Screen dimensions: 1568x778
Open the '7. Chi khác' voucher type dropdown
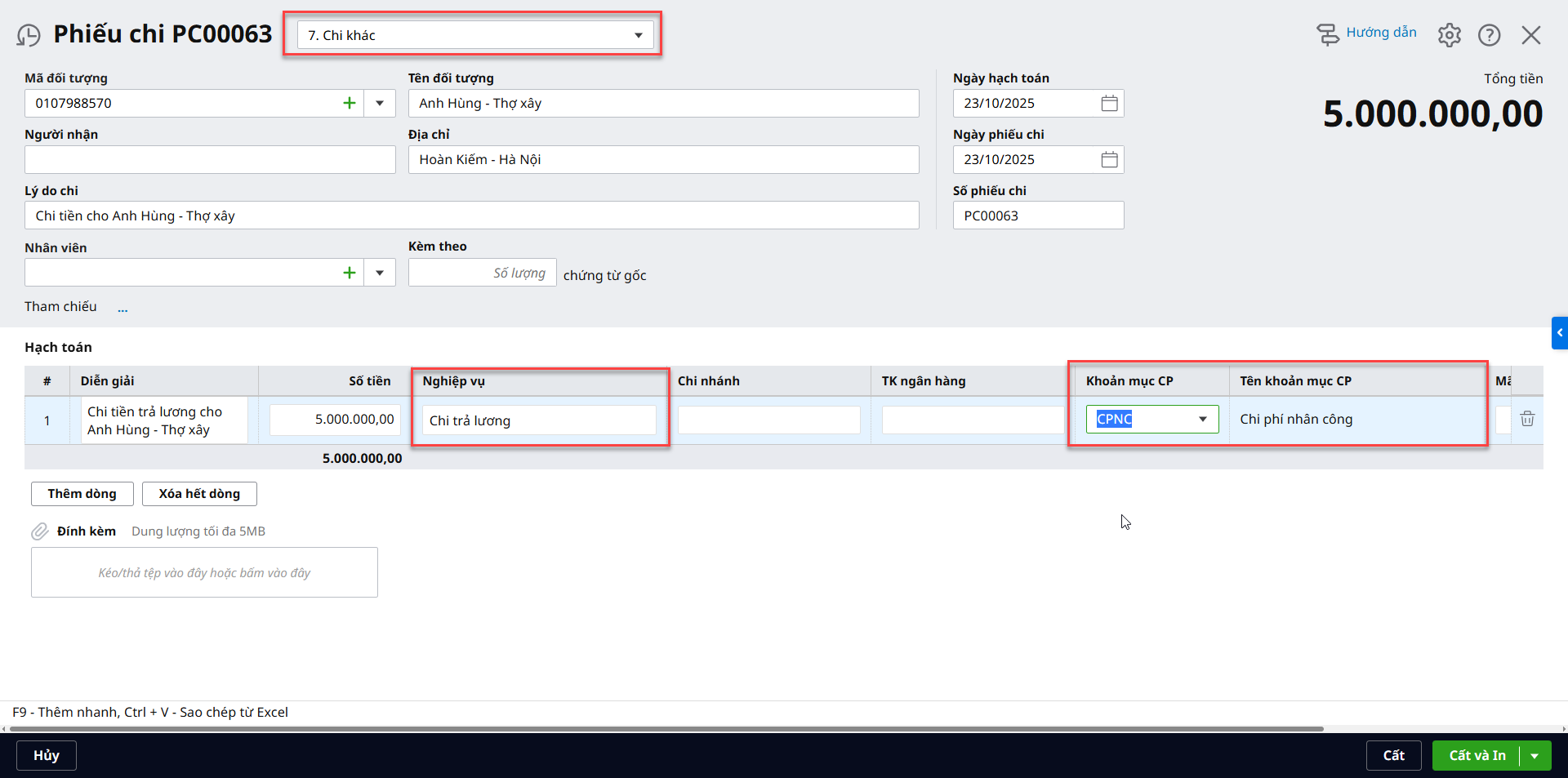tap(638, 35)
